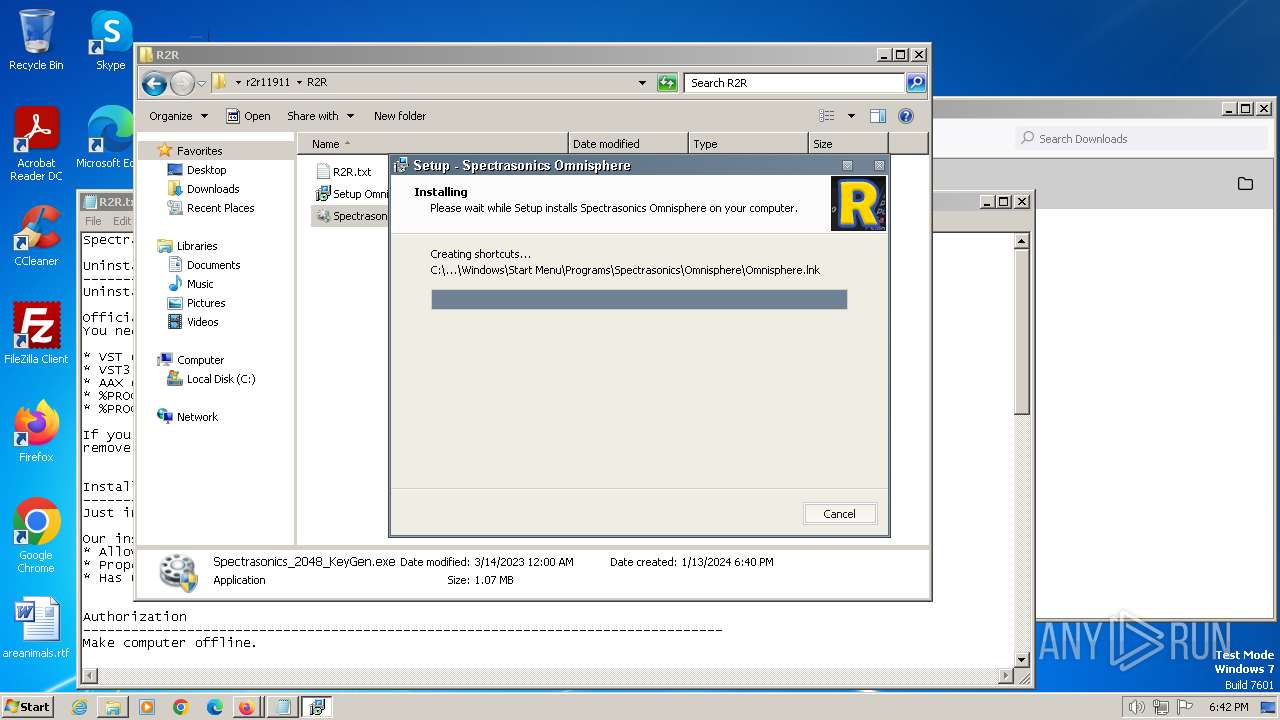Viewport: 1280px width, 720px height.
Task: Open the Skype desktop shortcut
Action: pos(110,41)
